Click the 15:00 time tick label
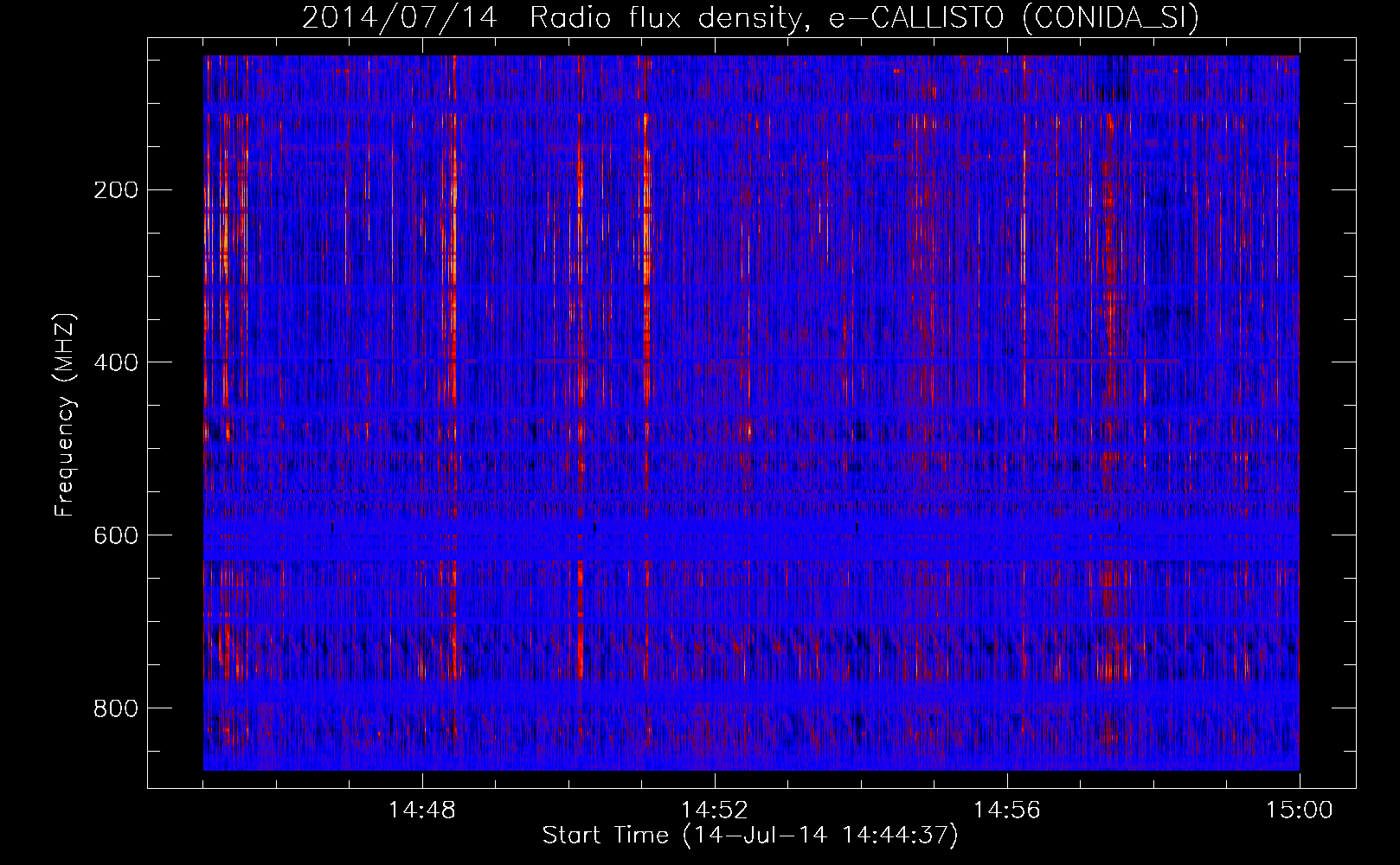The width and height of the screenshot is (1400, 865). (1299, 811)
